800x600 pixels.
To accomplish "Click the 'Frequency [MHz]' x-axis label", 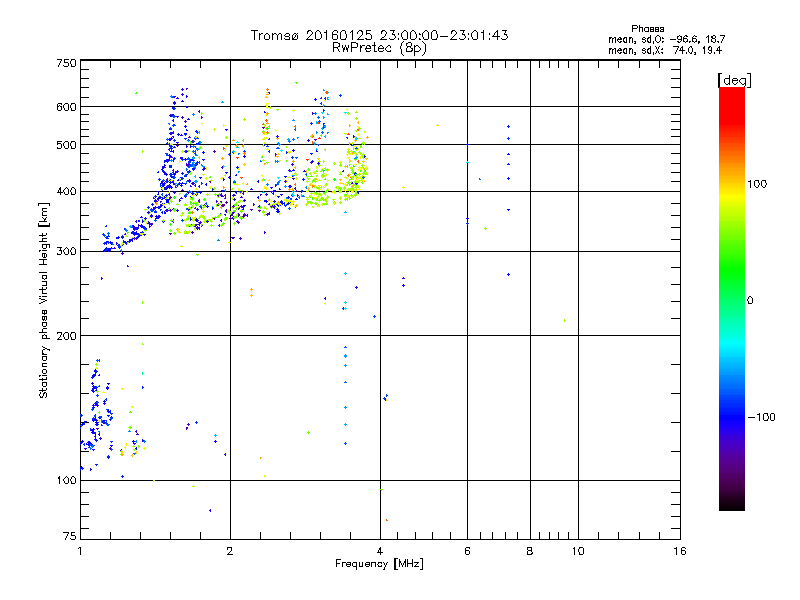I will click(x=379, y=564).
